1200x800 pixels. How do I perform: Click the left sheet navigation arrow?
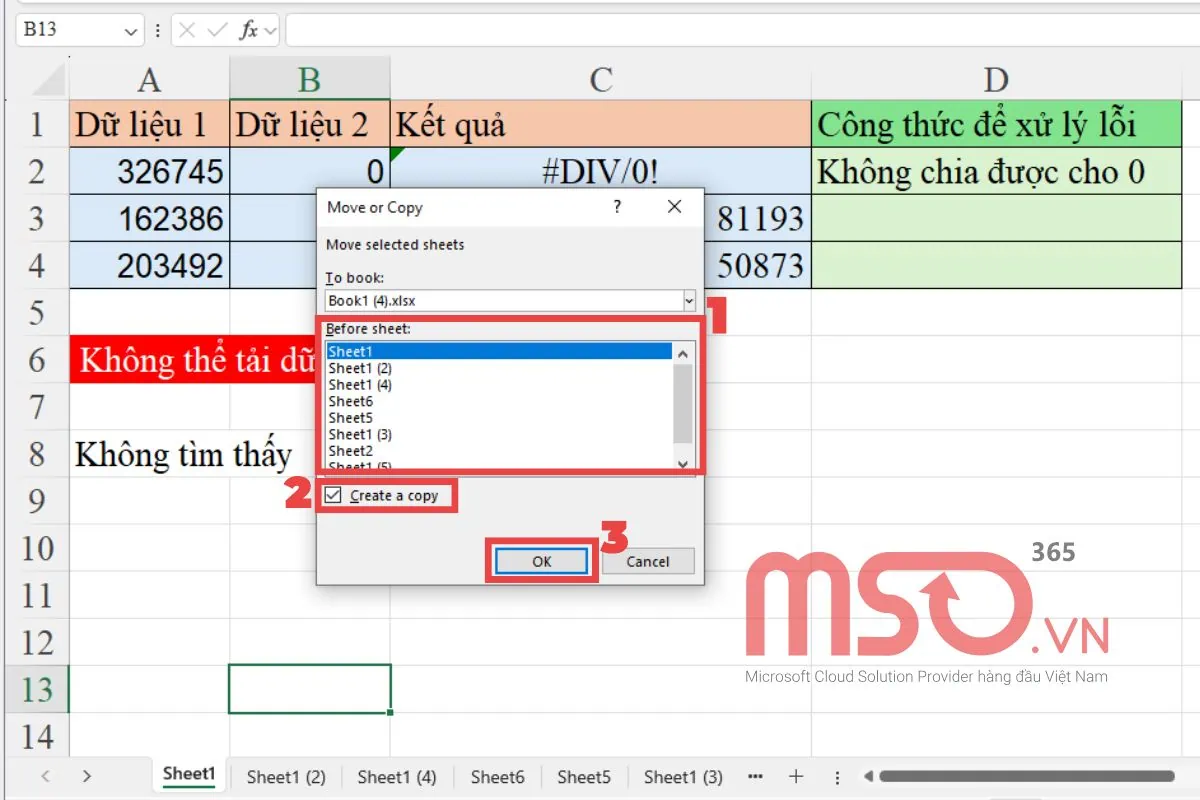click(46, 776)
